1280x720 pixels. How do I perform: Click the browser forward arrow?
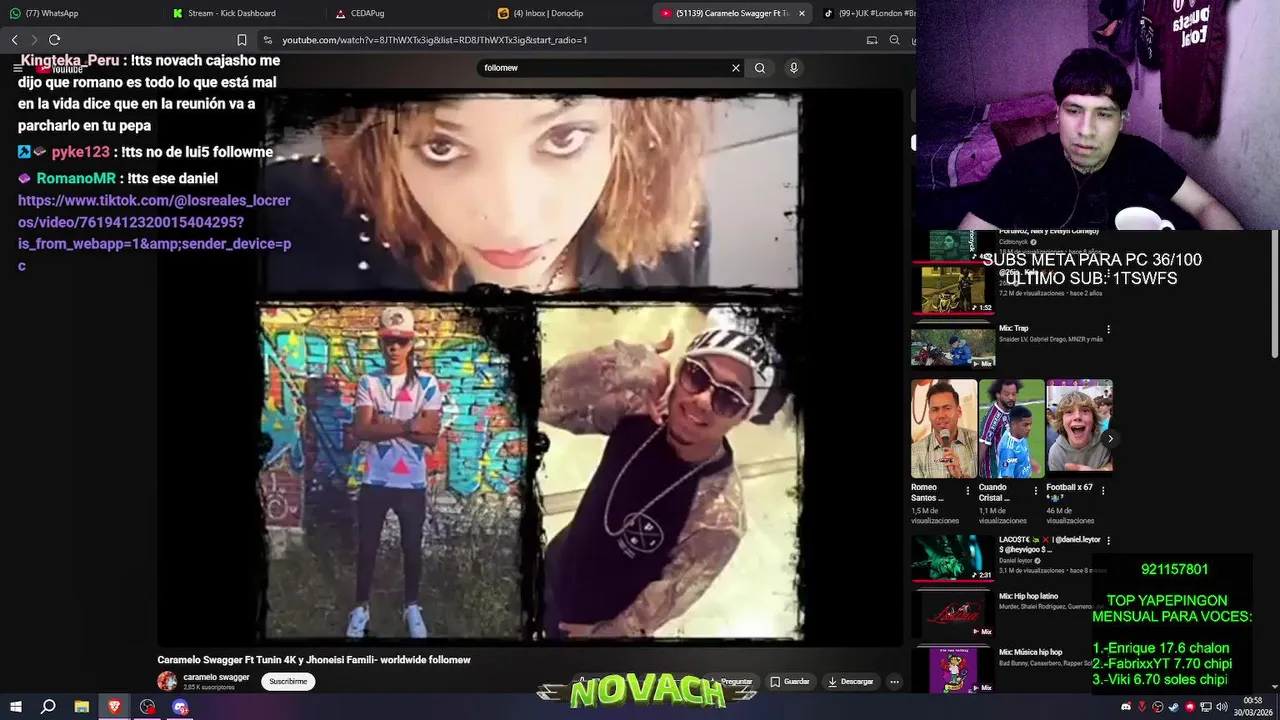pyautogui.click(x=33, y=40)
